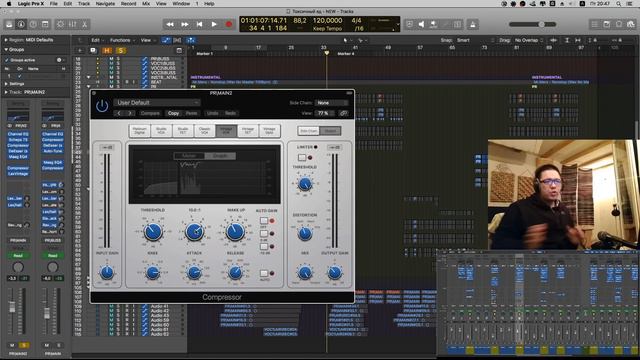The width and height of the screenshot is (640, 360).
Task: Open the Browsers media button
Action: [631, 24]
